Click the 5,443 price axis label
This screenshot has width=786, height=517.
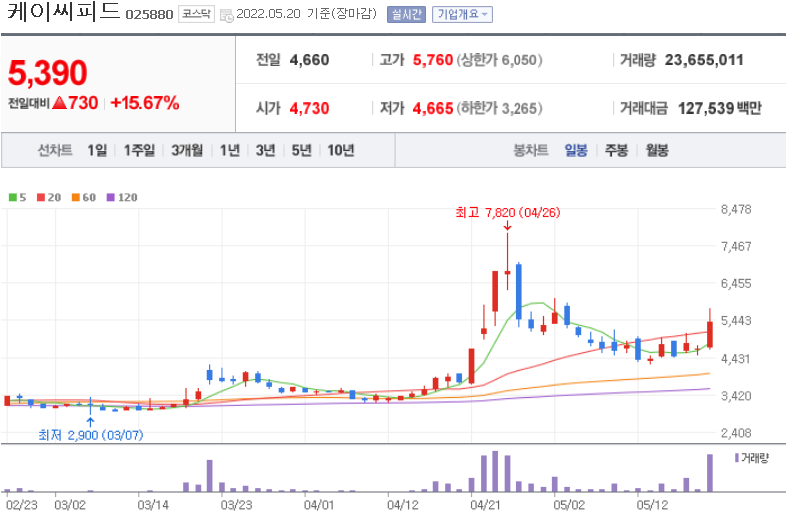pos(736,320)
